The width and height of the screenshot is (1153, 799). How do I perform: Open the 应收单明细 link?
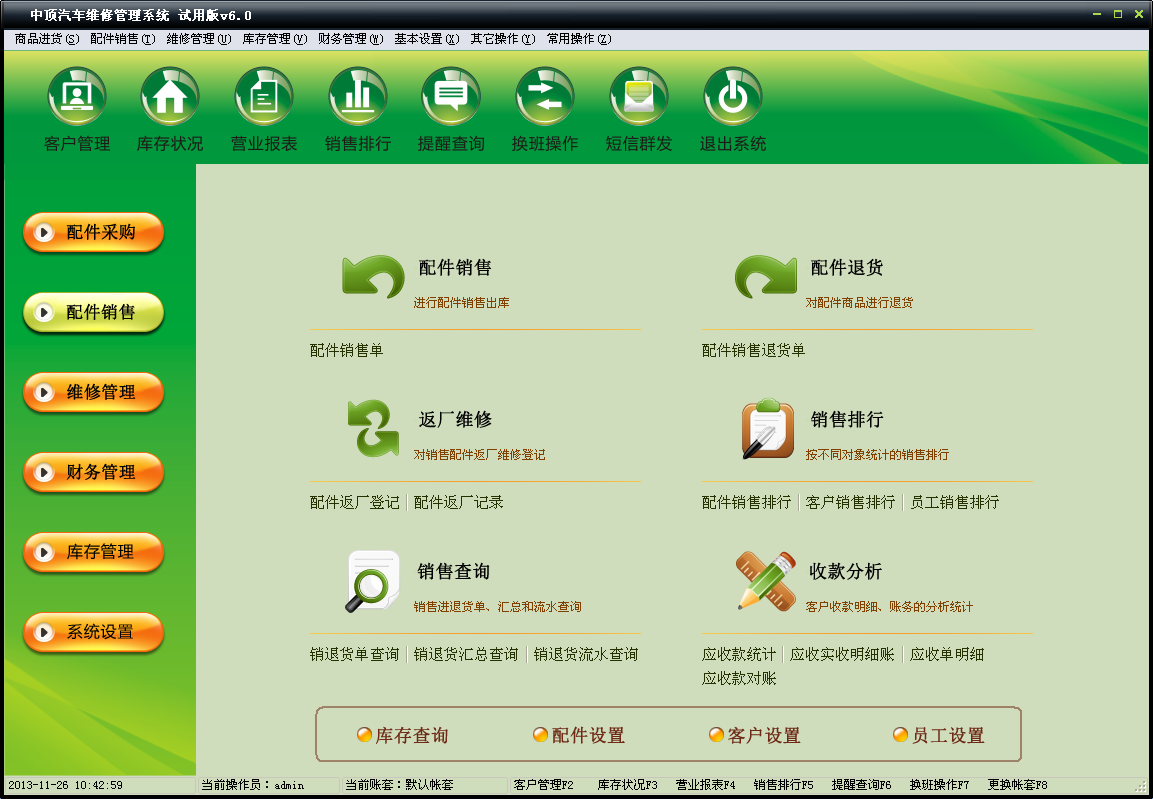point(946,655)
